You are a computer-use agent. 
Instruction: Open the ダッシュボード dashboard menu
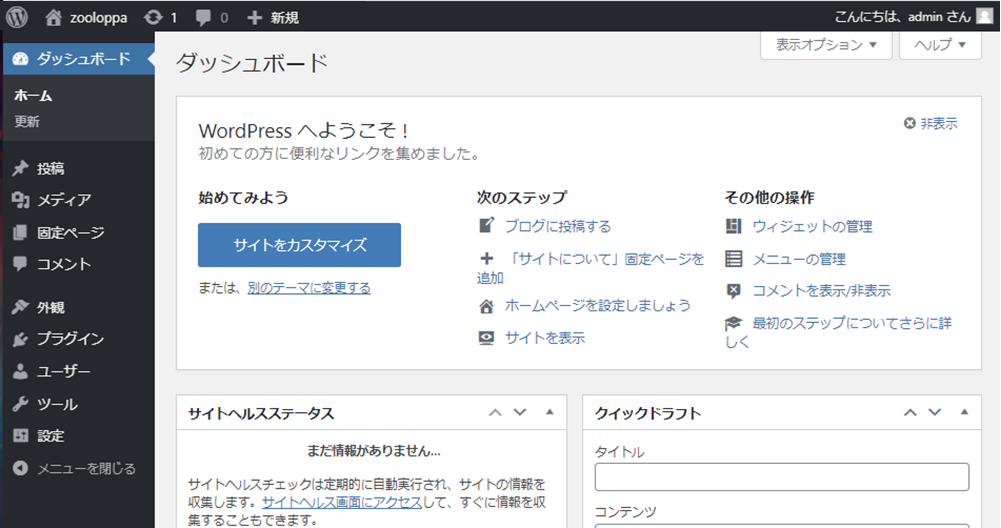point(79,59)
